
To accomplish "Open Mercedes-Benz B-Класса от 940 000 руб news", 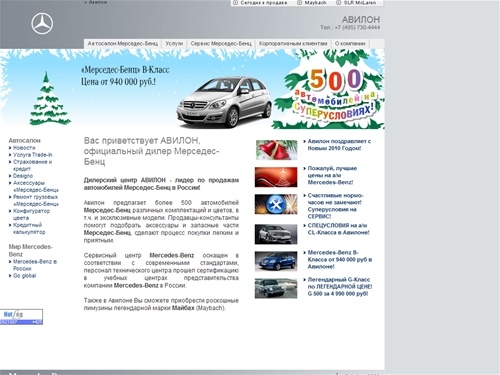I will (x=340, y=259).
